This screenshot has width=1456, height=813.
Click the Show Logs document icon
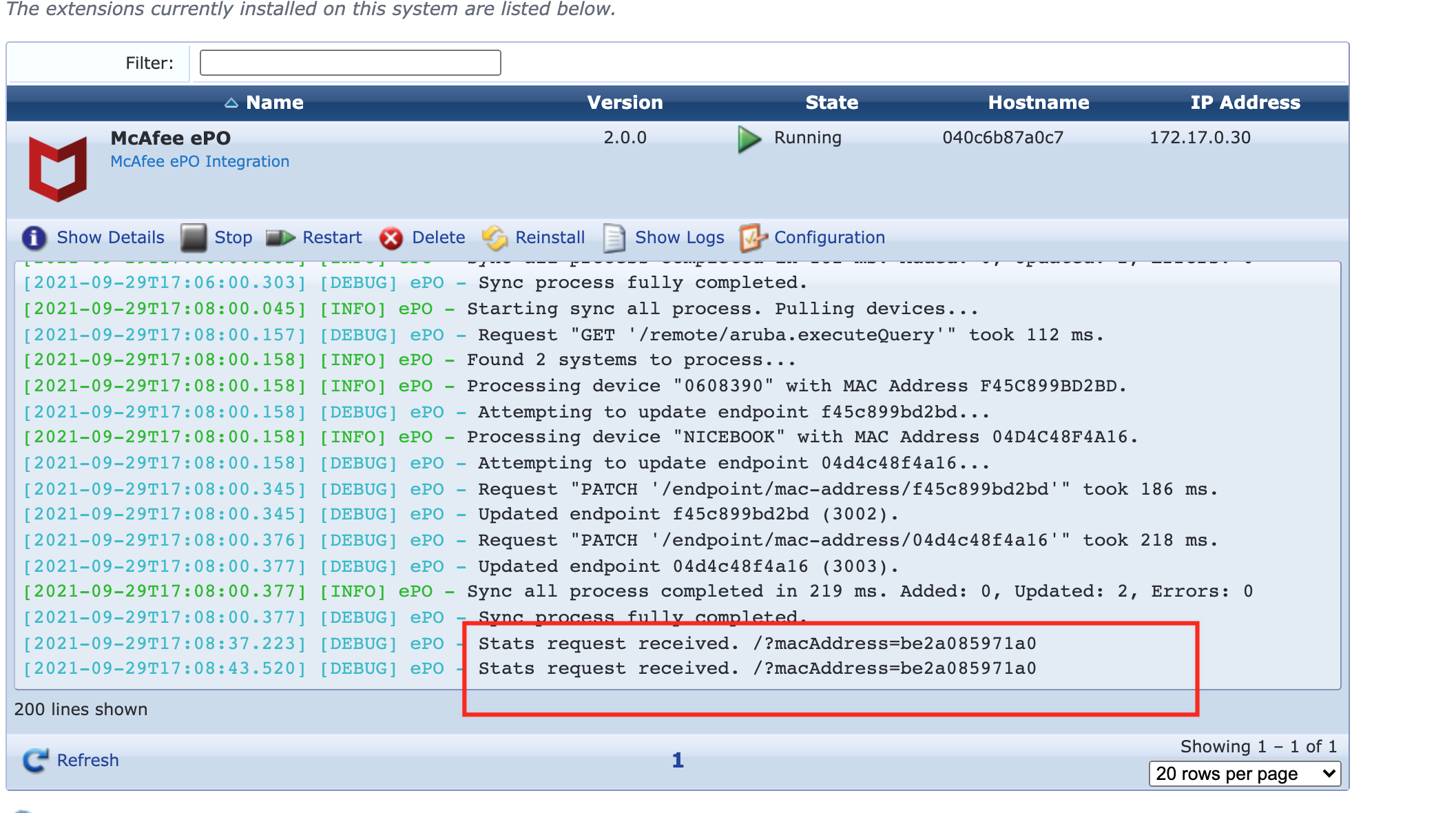click(x=614, y=238)
